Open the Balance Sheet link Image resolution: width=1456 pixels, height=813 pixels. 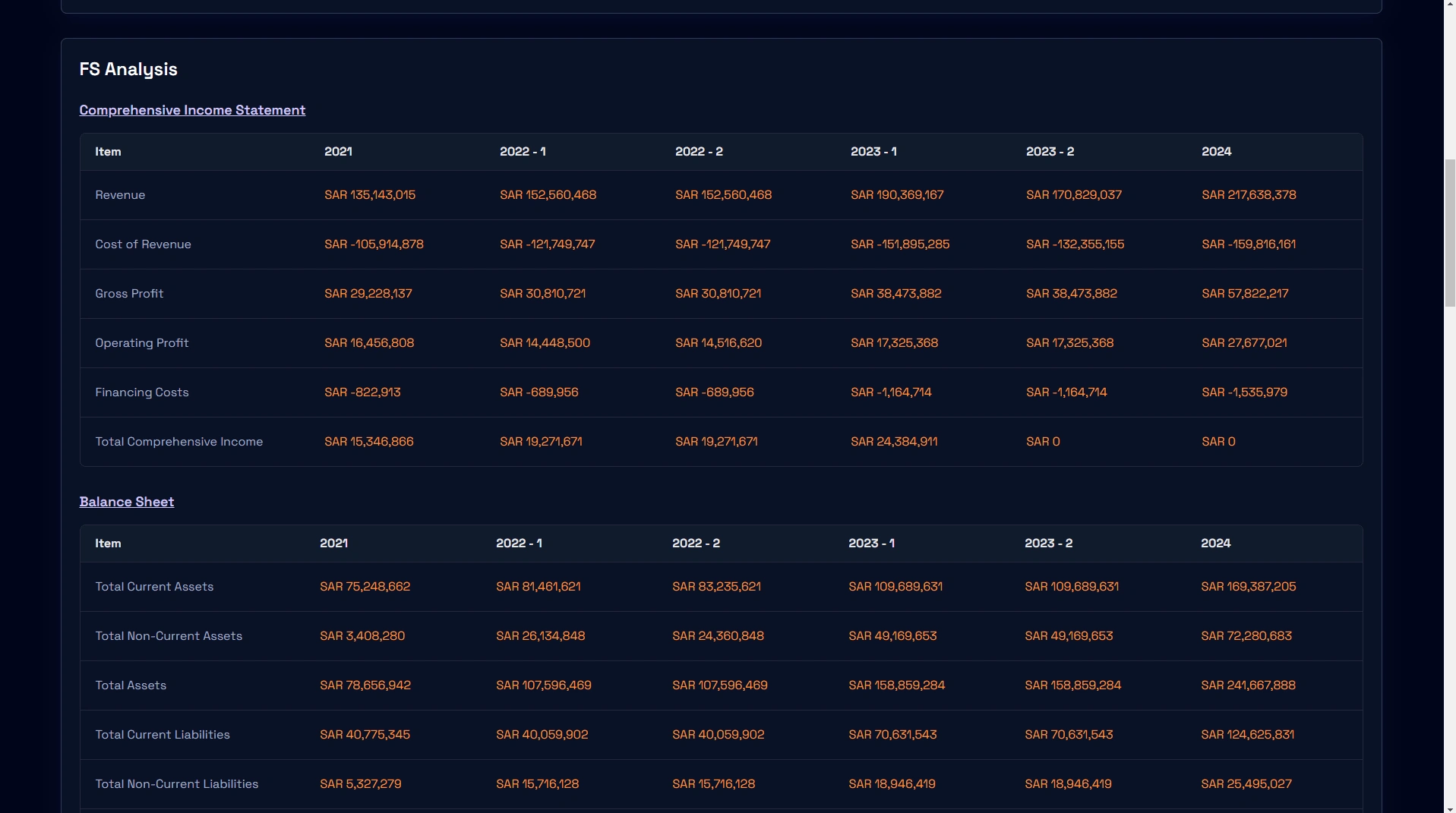[x=127, y=502]
